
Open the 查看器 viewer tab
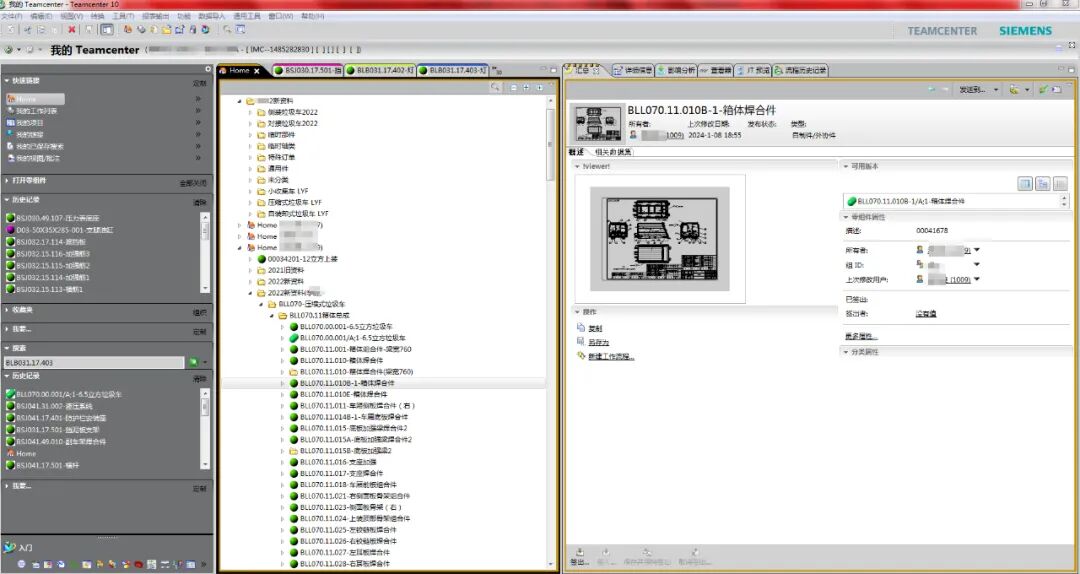716,70
